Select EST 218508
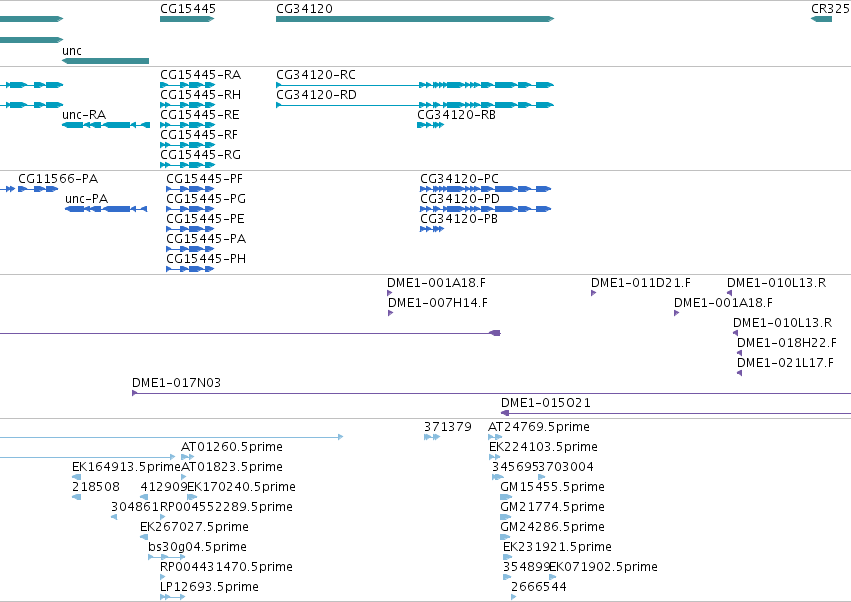The image size is (851, 602). 96,487
